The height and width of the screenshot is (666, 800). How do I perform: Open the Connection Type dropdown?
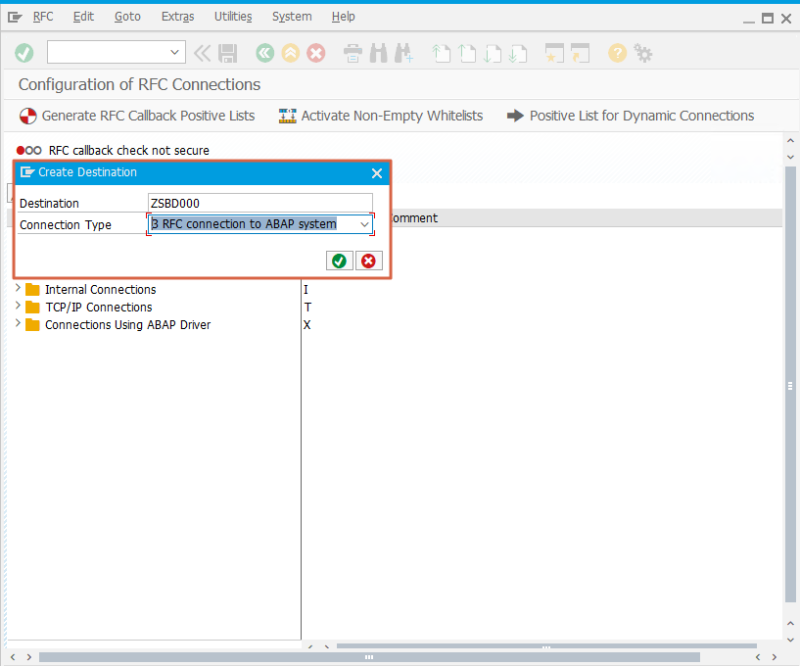point(364,224)
